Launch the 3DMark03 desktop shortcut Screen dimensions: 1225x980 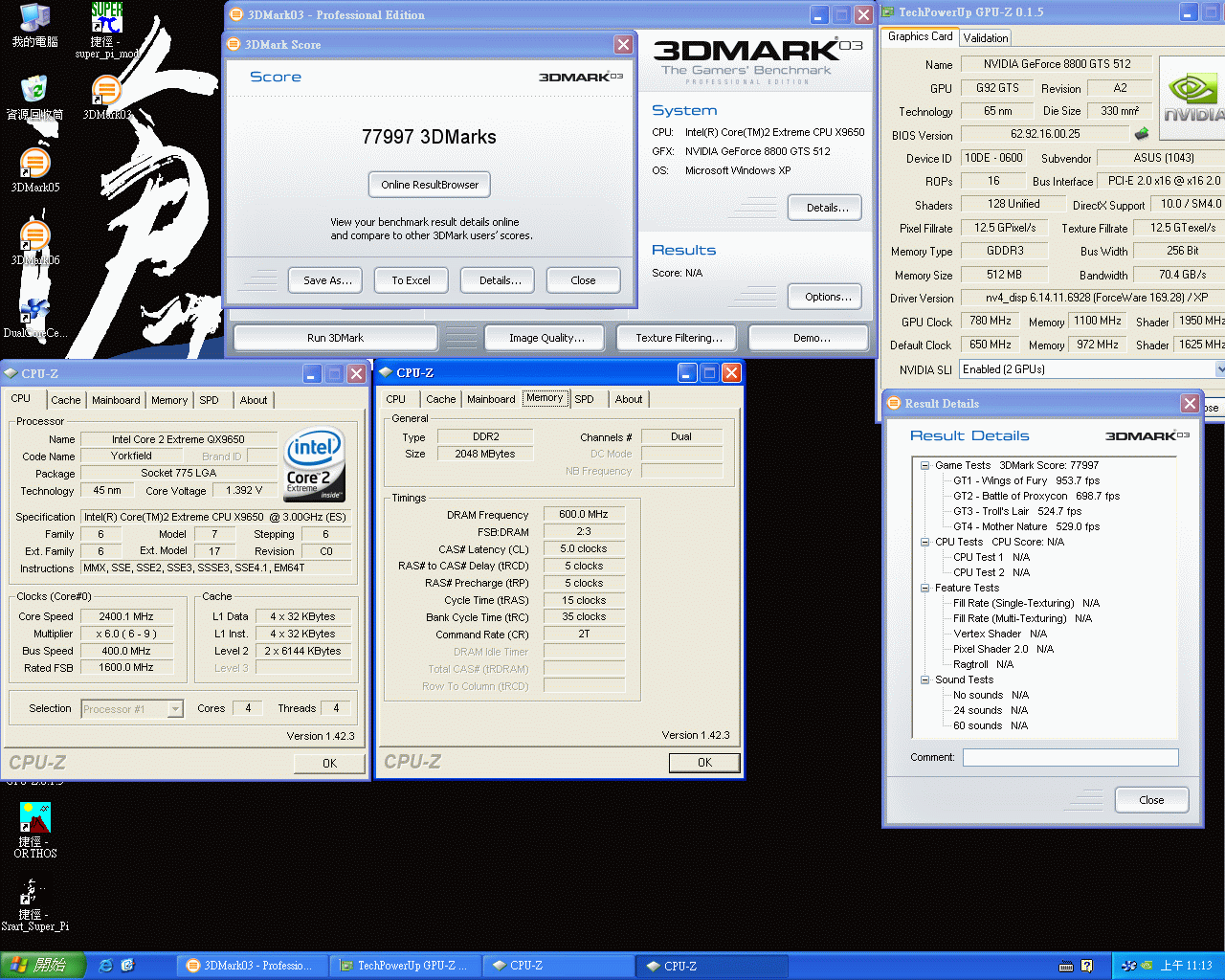pyautogui.click(x=107, y=97)
